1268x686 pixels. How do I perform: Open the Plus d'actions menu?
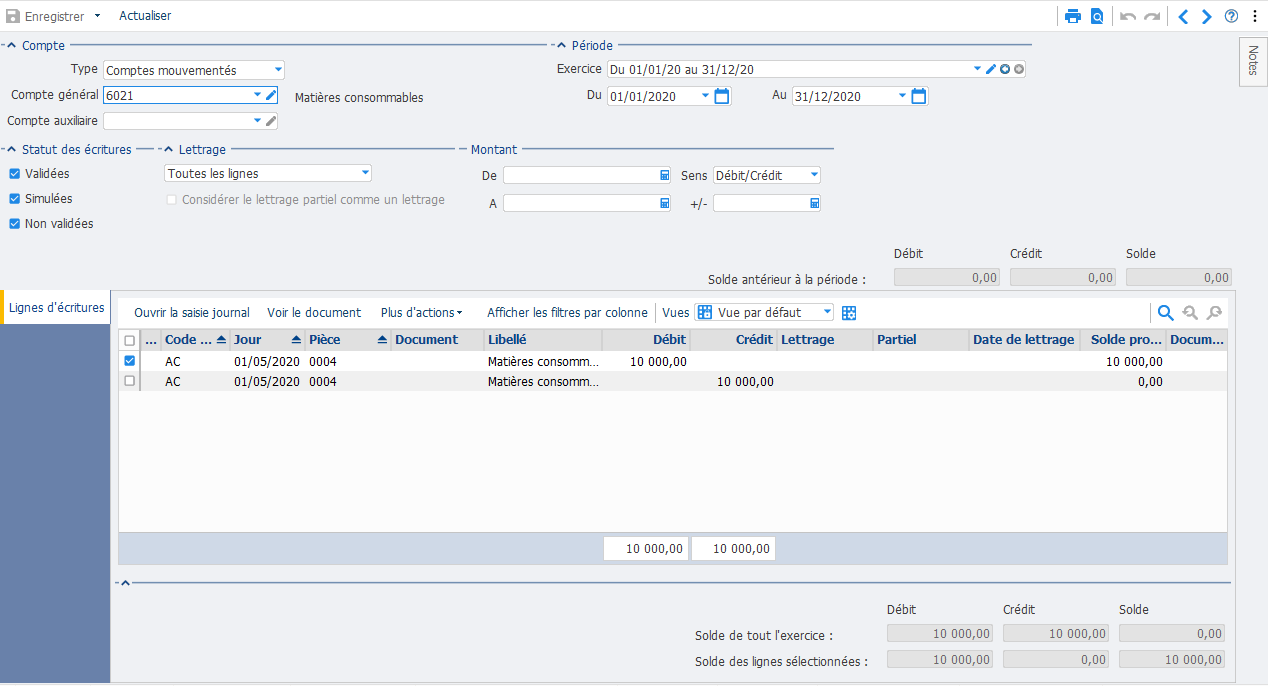(420, 312)
